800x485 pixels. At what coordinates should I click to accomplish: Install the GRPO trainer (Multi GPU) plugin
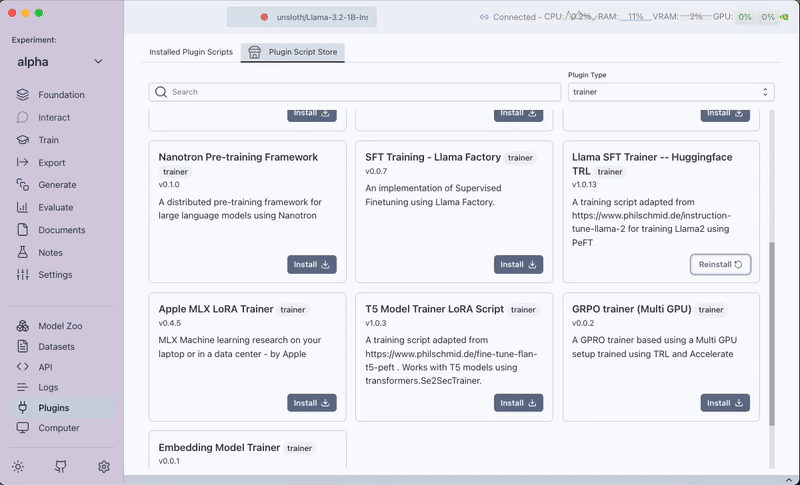[x=725, y=403]
